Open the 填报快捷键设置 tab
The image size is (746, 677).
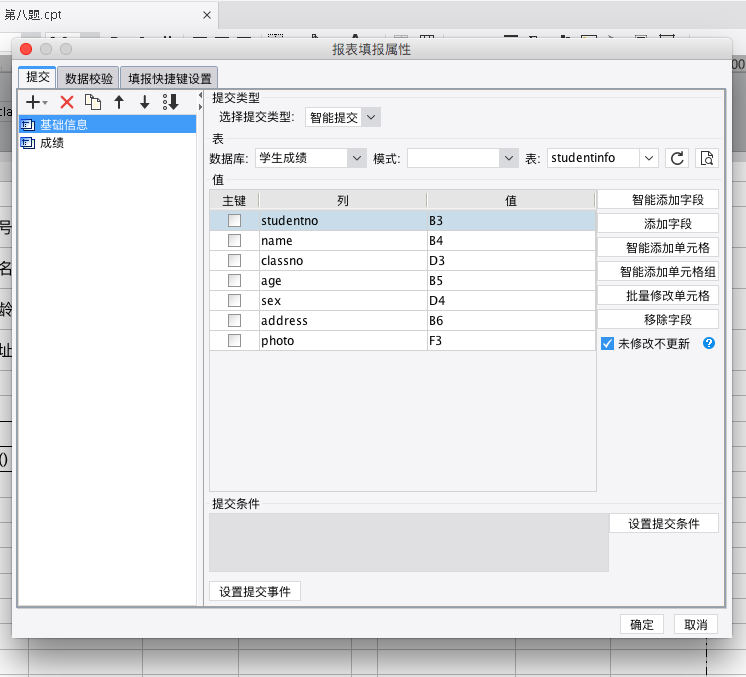coord(170,78)
